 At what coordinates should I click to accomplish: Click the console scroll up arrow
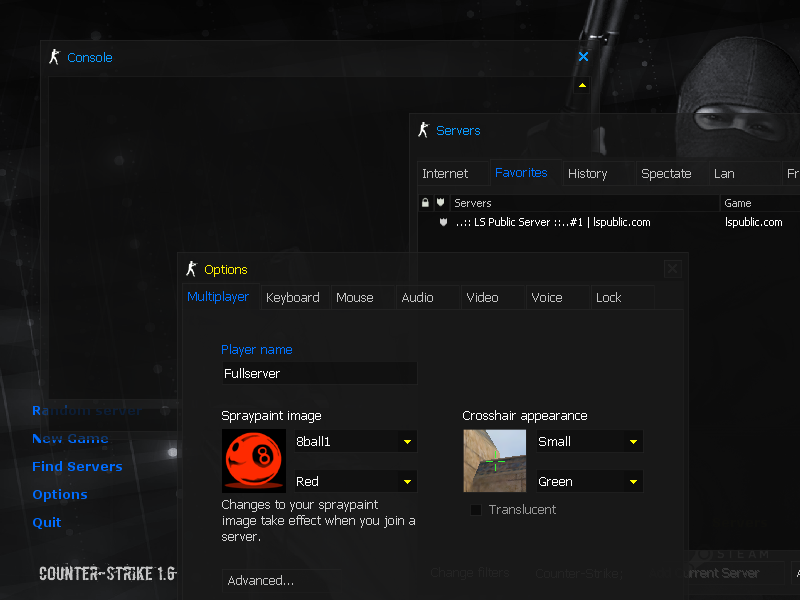point(582,85)
